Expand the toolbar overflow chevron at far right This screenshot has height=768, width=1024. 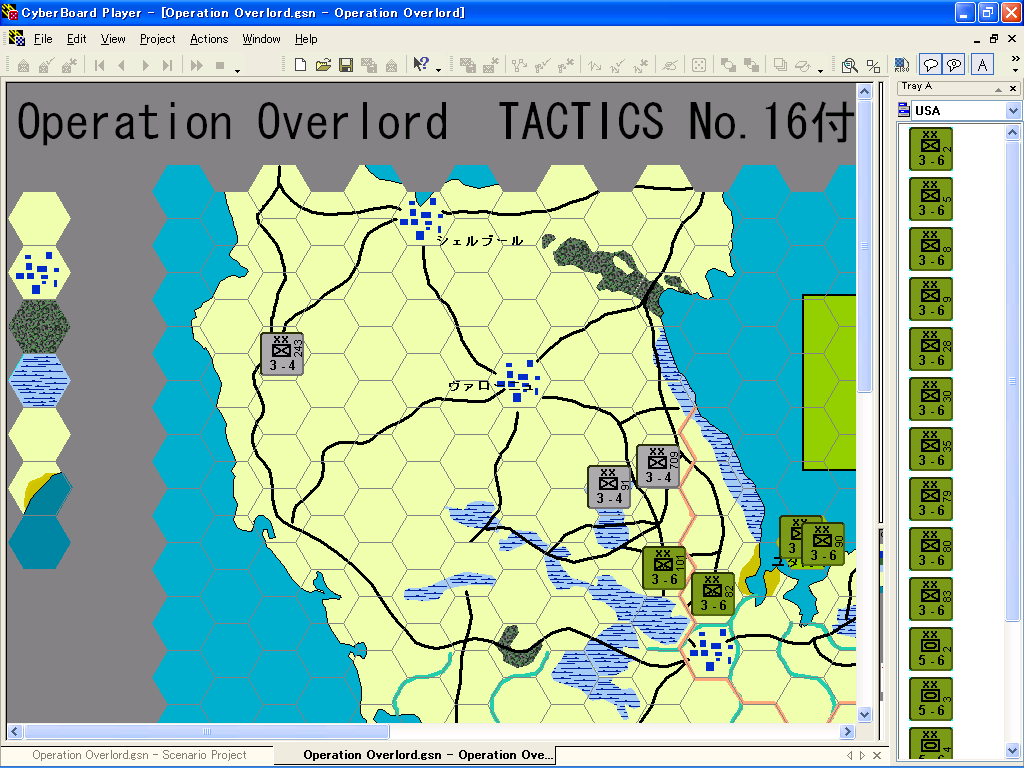(1016, 59)
